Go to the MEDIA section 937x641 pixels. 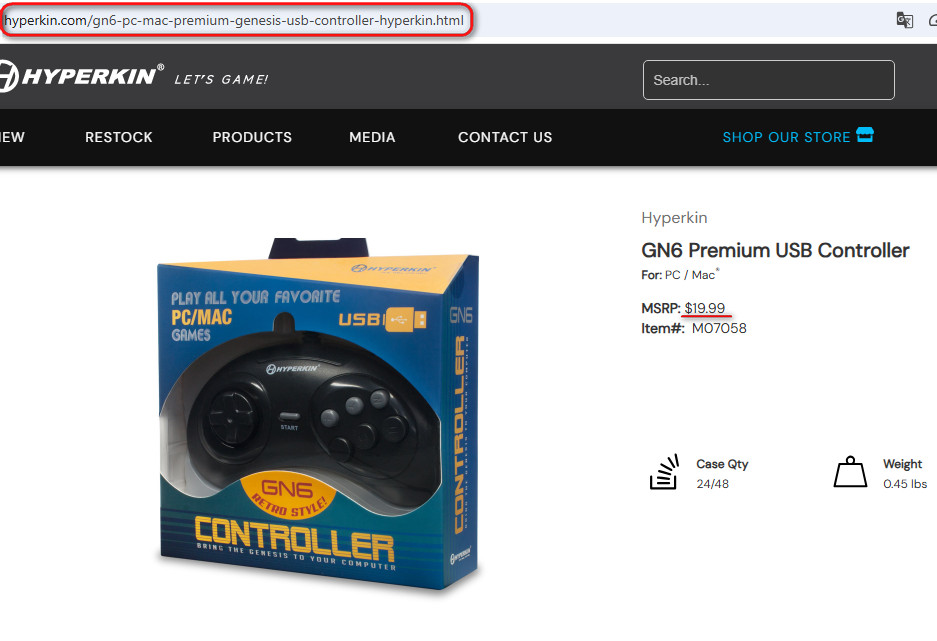(x=372, y=137)
